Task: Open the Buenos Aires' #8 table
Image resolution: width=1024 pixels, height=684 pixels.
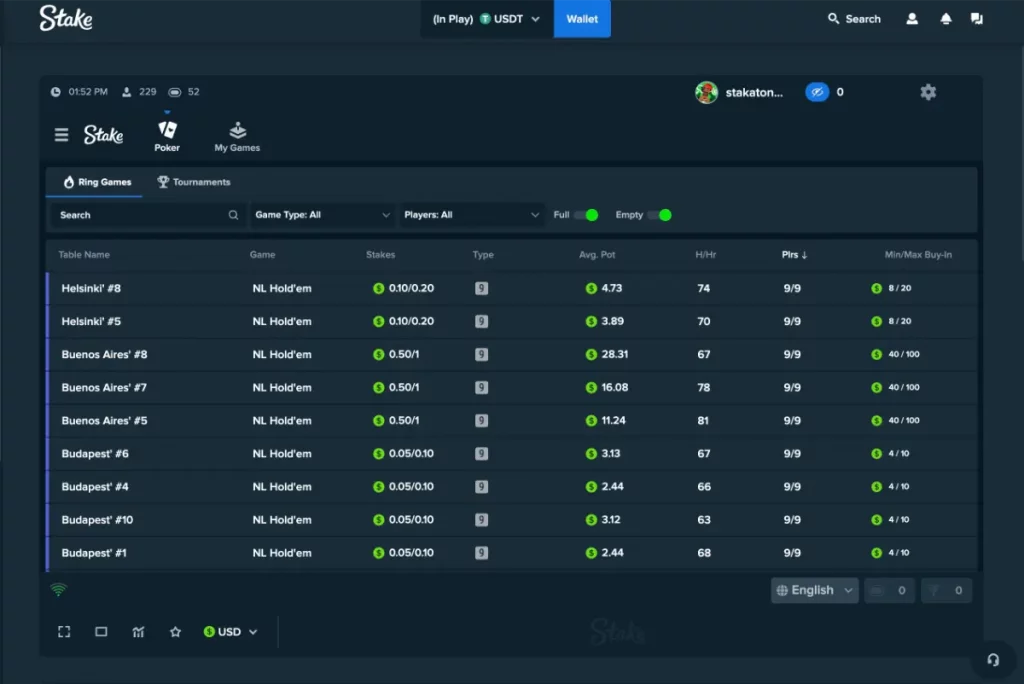Action: (512, 354)
